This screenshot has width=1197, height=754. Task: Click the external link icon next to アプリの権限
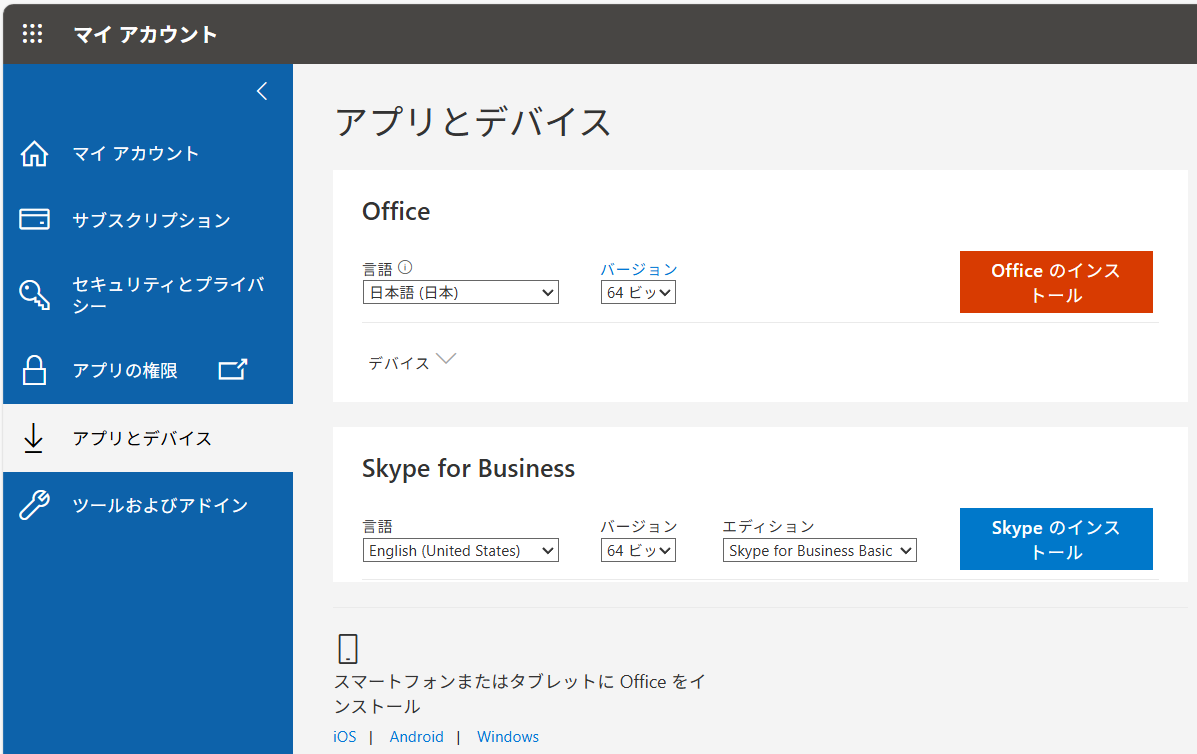point(233,369)
